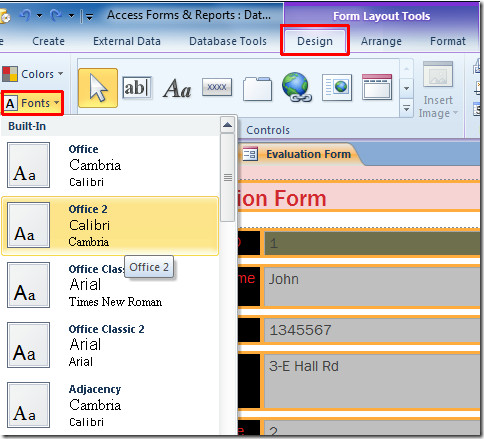
Task: Click the ID field showing 1
Action: [372, 244]
